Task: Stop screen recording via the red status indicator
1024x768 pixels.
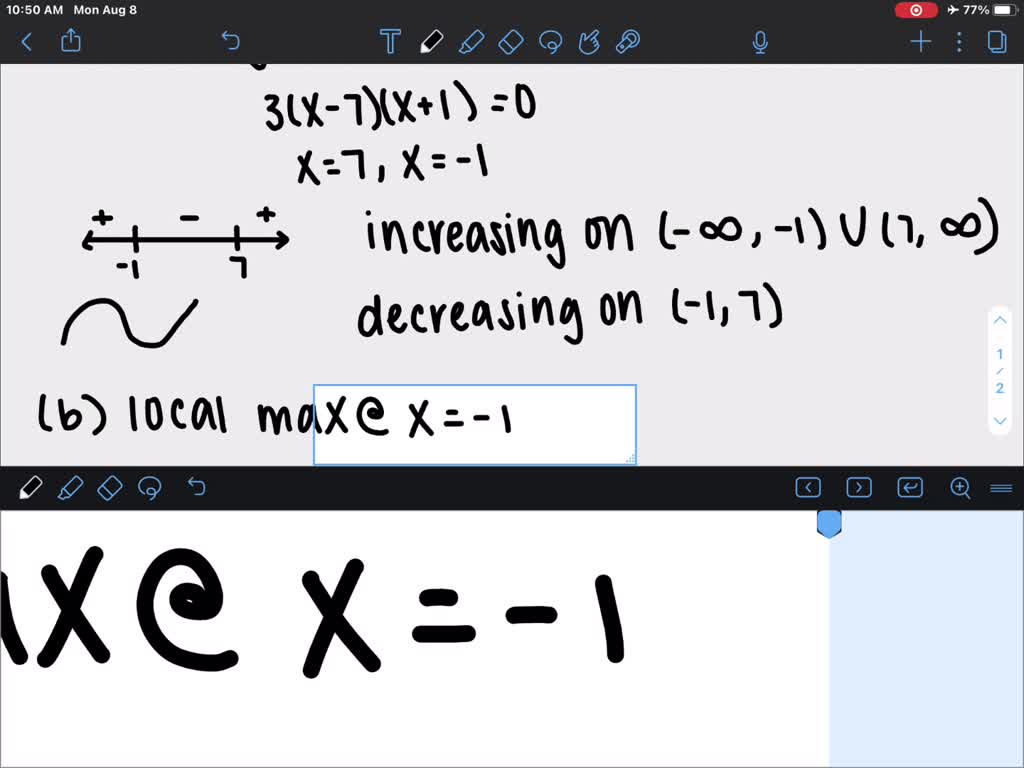Action: (916, 10)
